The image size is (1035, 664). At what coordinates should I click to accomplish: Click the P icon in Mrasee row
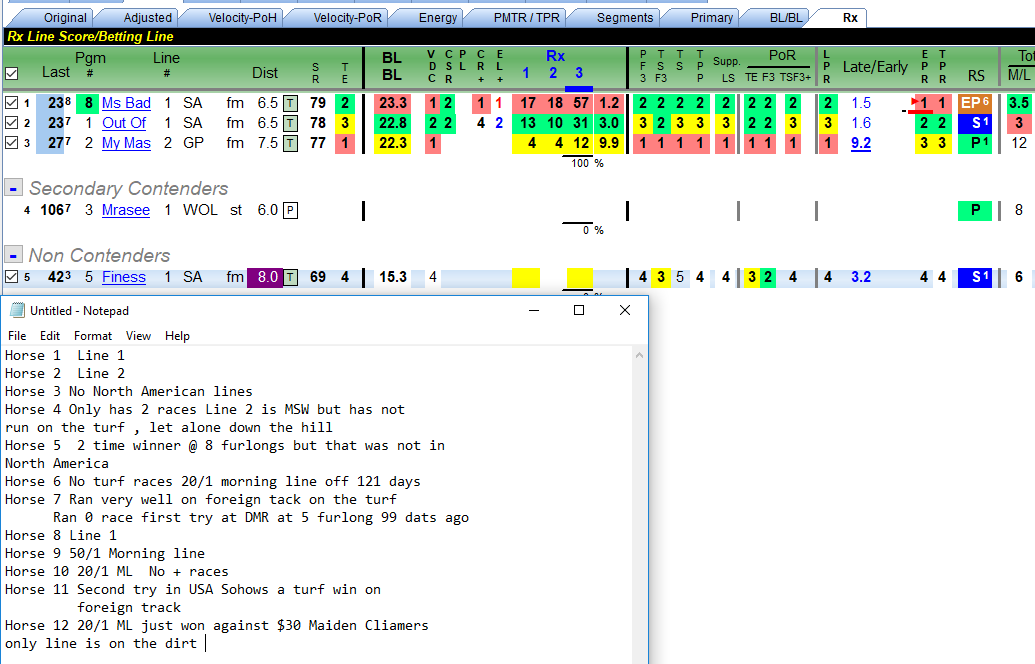pyautogui.click(x=290, y=211)
